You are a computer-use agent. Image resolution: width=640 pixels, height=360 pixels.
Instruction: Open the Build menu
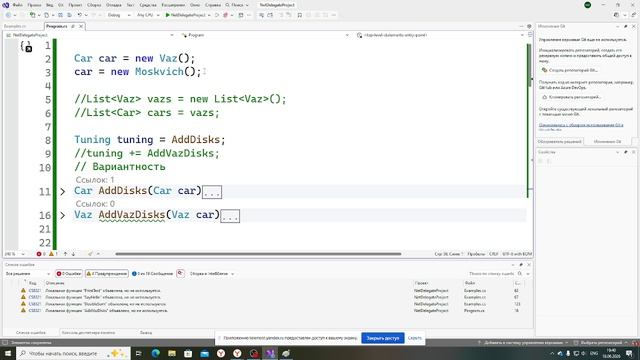tap(94, 5)
